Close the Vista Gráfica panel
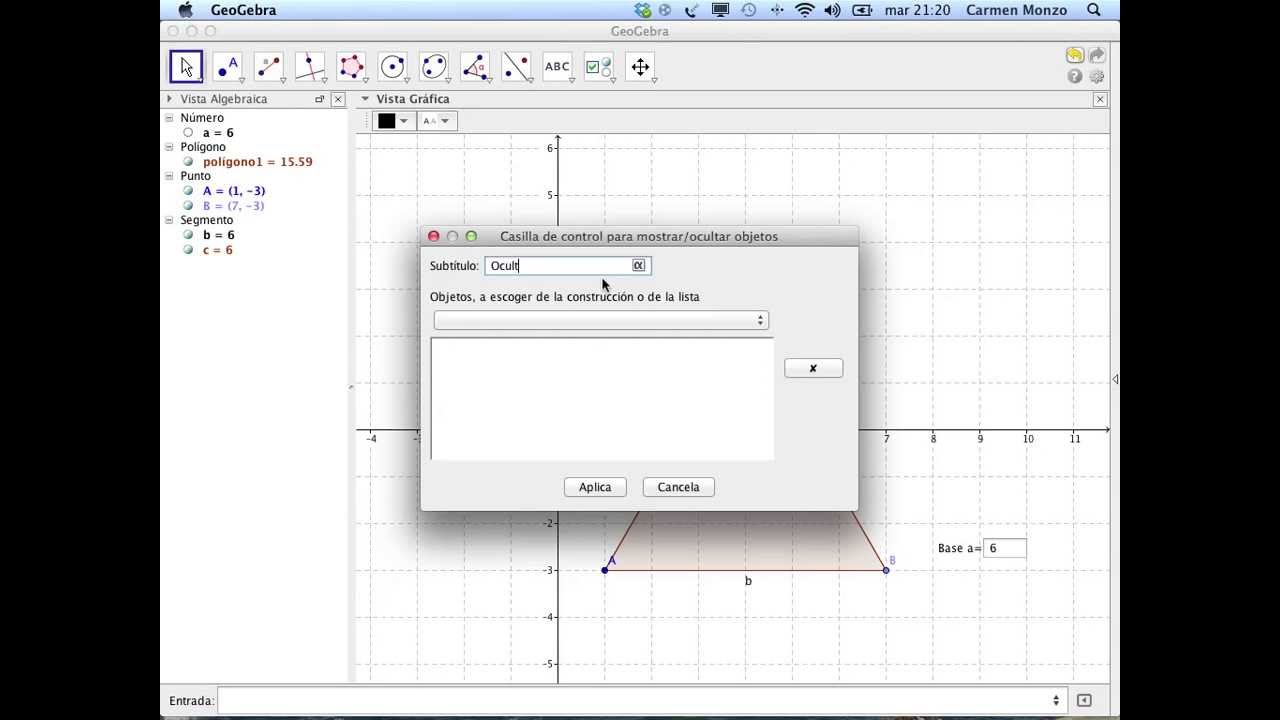Screen dimensions: 1280x720 tap(1100, 99)
